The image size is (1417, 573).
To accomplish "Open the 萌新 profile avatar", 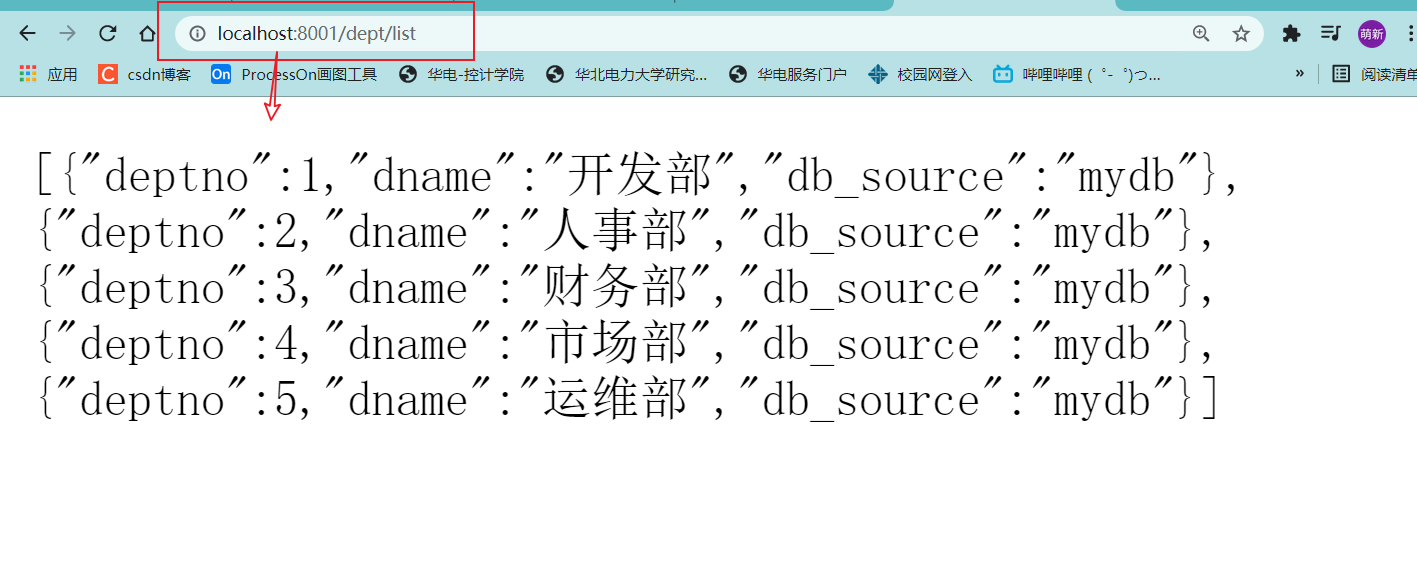I will (1371, 34).
